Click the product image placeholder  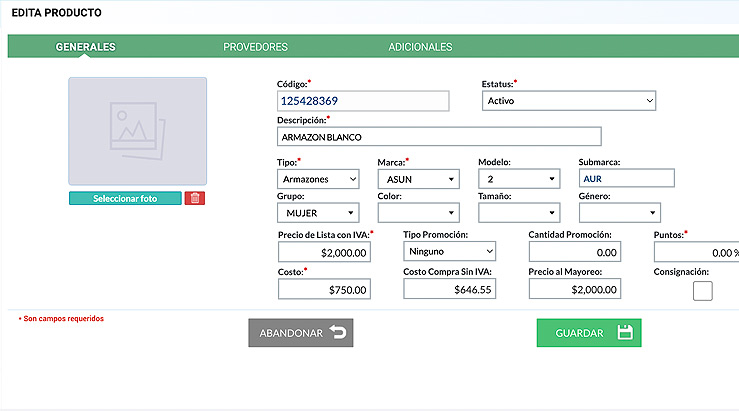coord(138,131)
